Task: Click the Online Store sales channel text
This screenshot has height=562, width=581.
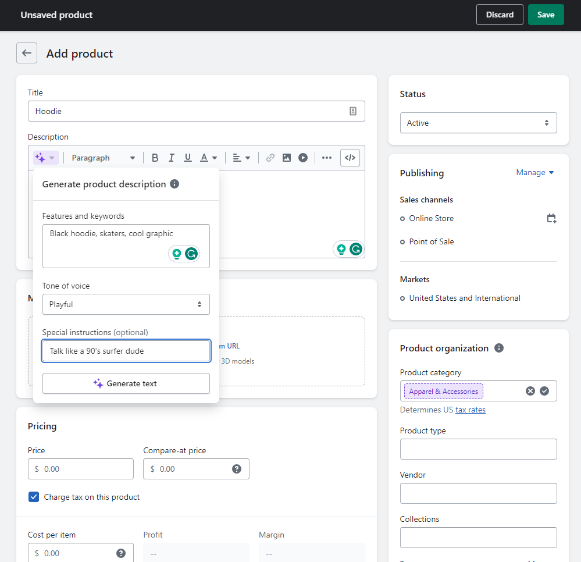Action: point(431,218)
